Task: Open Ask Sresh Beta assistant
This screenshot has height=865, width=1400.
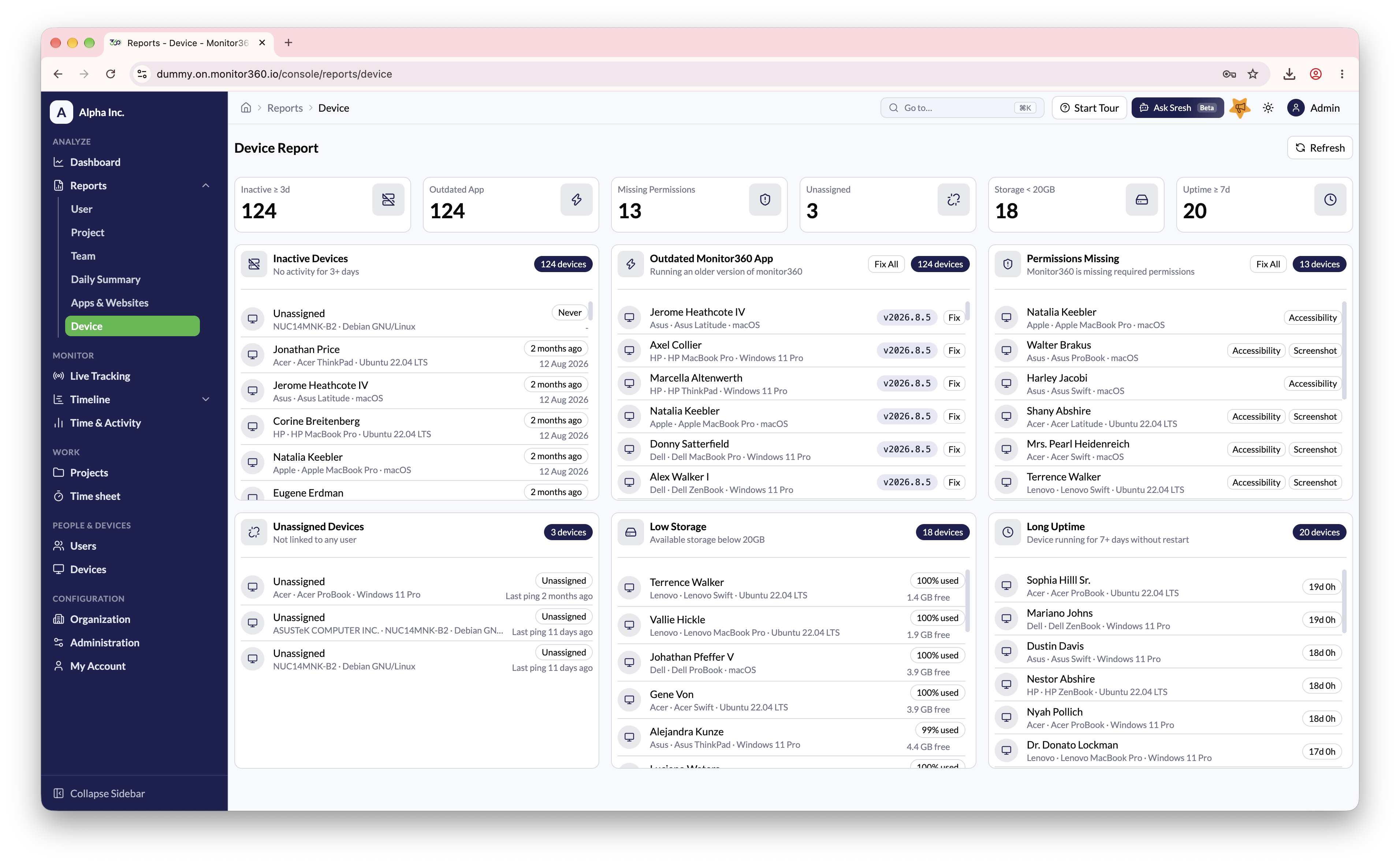Action: pos(1177,108)
